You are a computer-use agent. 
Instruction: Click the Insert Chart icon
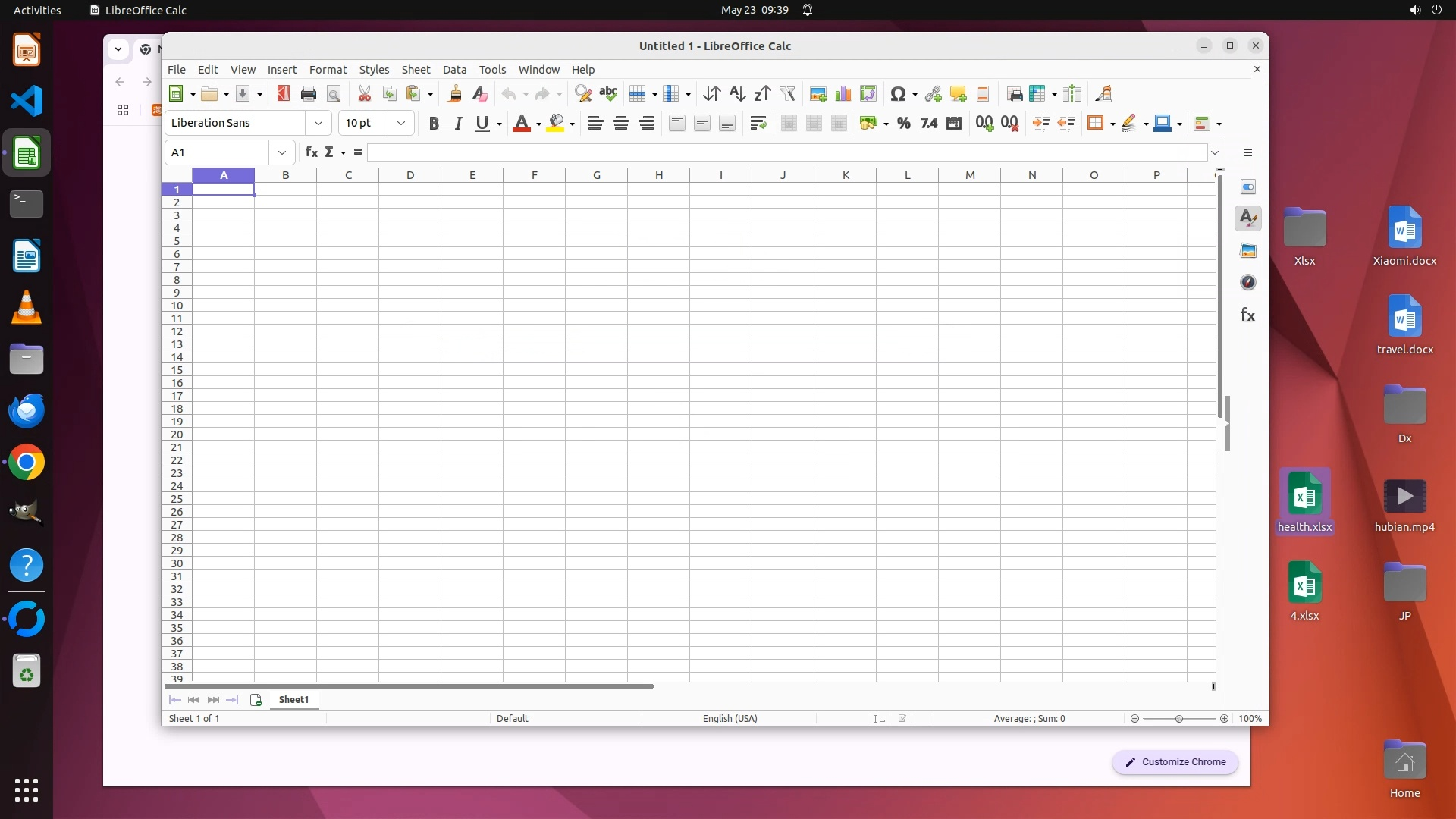click(843, 94)
